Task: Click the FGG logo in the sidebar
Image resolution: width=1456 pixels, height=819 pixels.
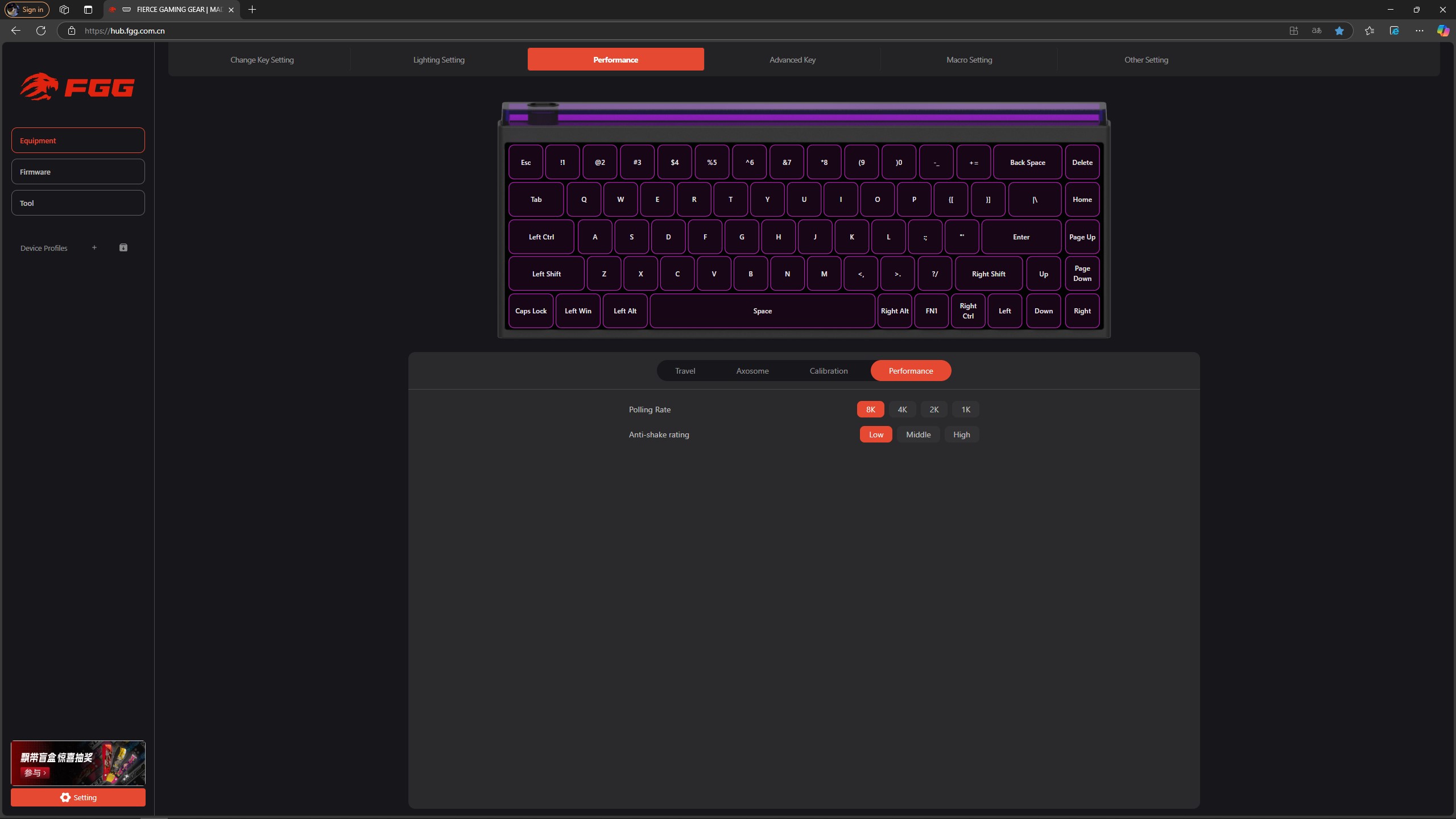Action: click(77, 87)
